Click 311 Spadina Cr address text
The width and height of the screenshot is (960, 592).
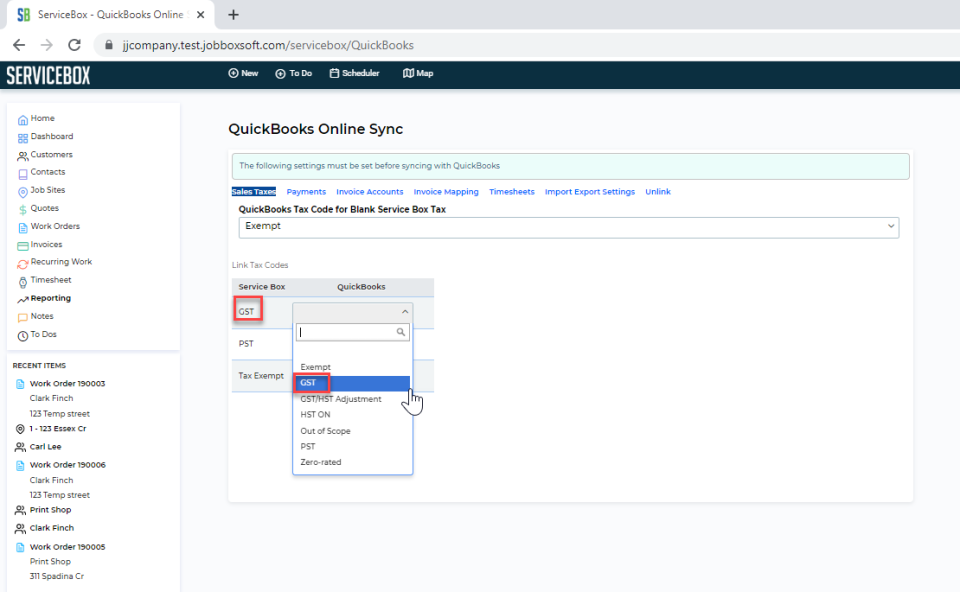[x=56, y=576]
